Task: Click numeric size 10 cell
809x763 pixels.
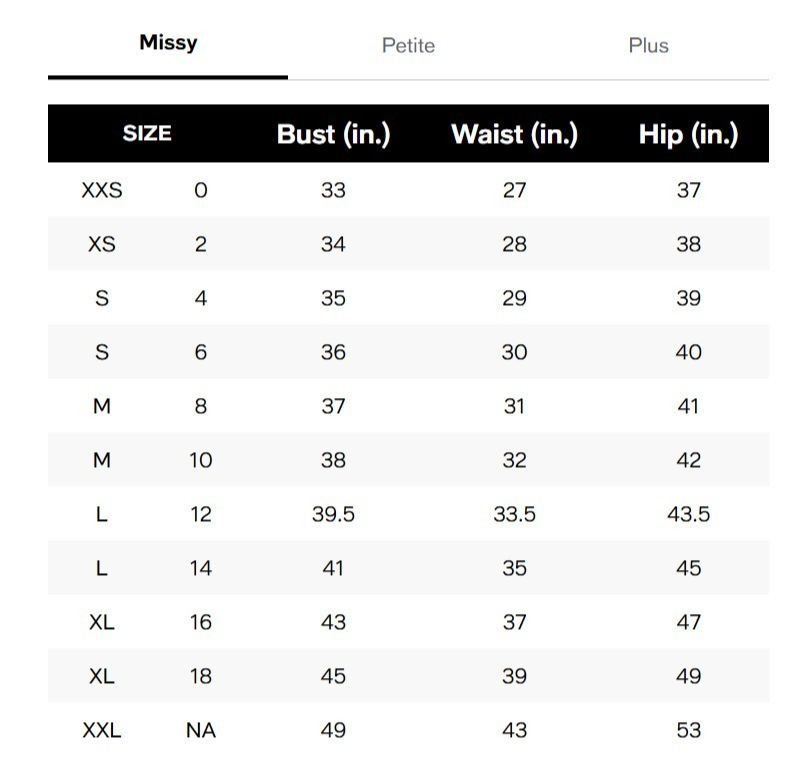Action: click(x=201, y=460)
